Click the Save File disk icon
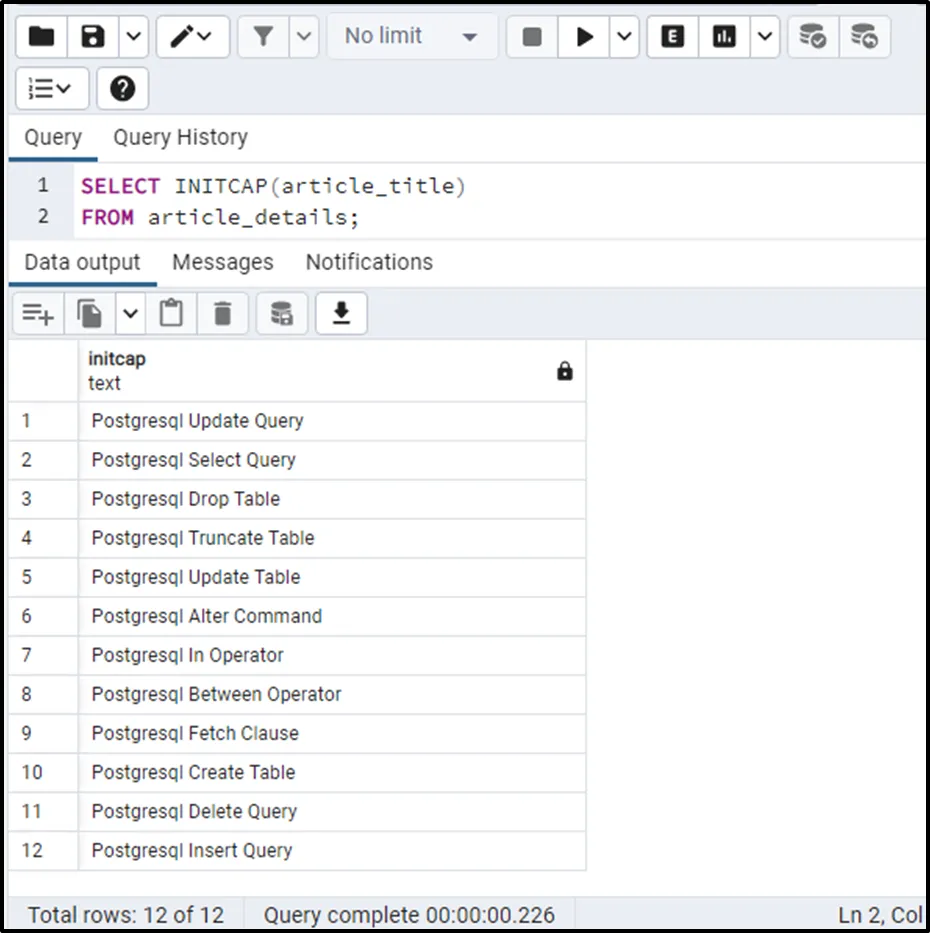Image resolution: width=930 pixels, height=933 pixels. [x=93, y=37]
